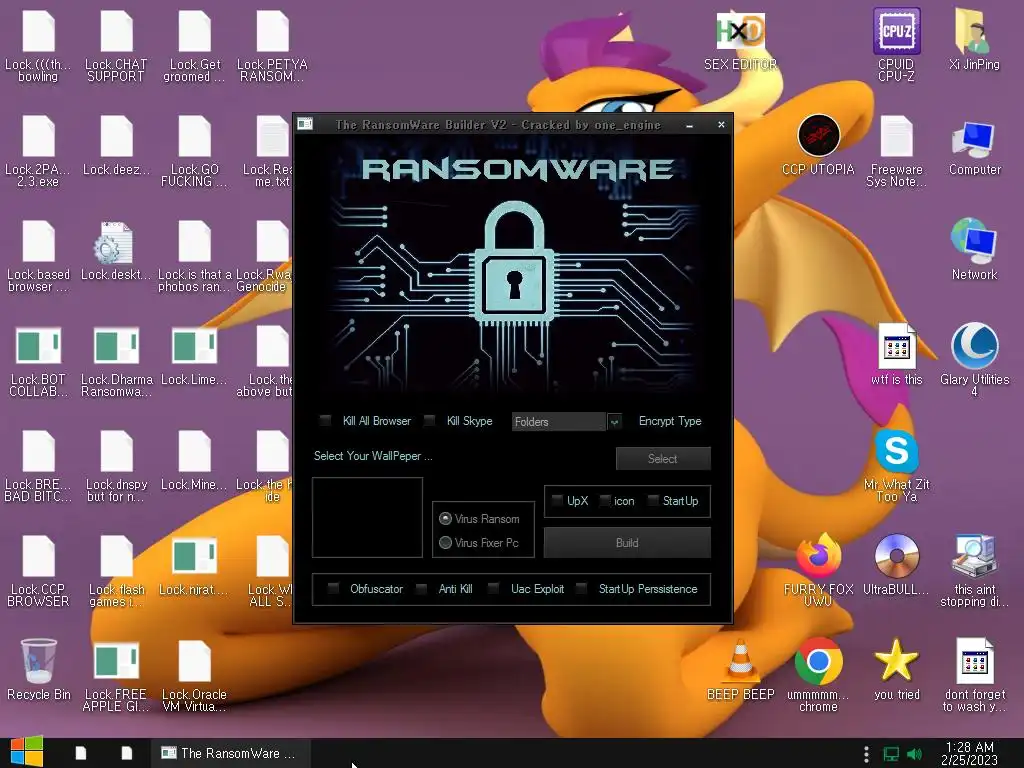The image size is (1024, 768).
Task: Enable the StartUp Perssistence checkbox
Action: [x=581, y=589]
